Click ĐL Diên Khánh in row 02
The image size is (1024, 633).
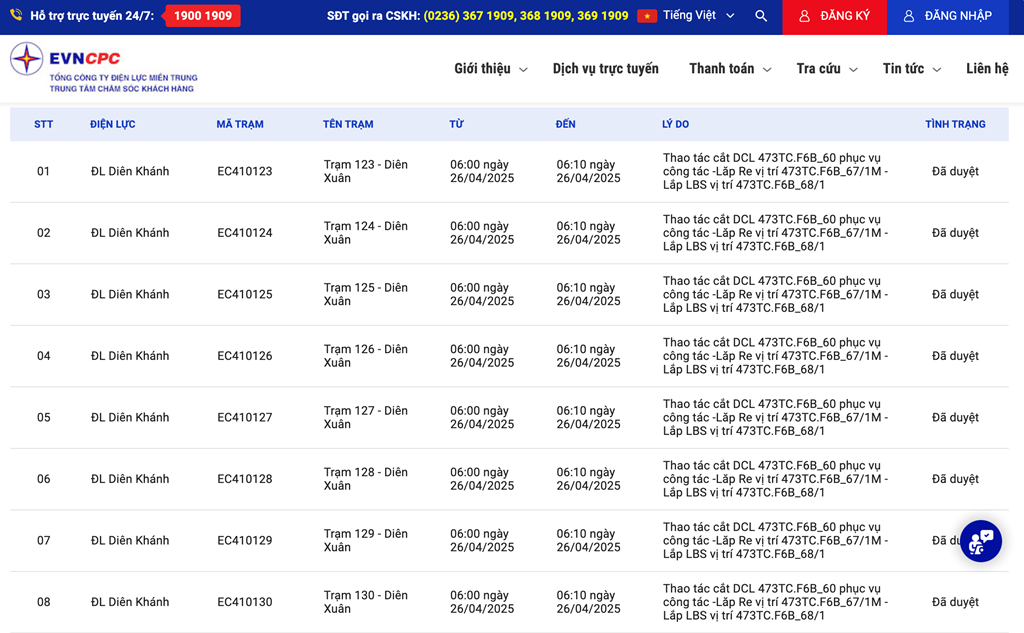130,233
